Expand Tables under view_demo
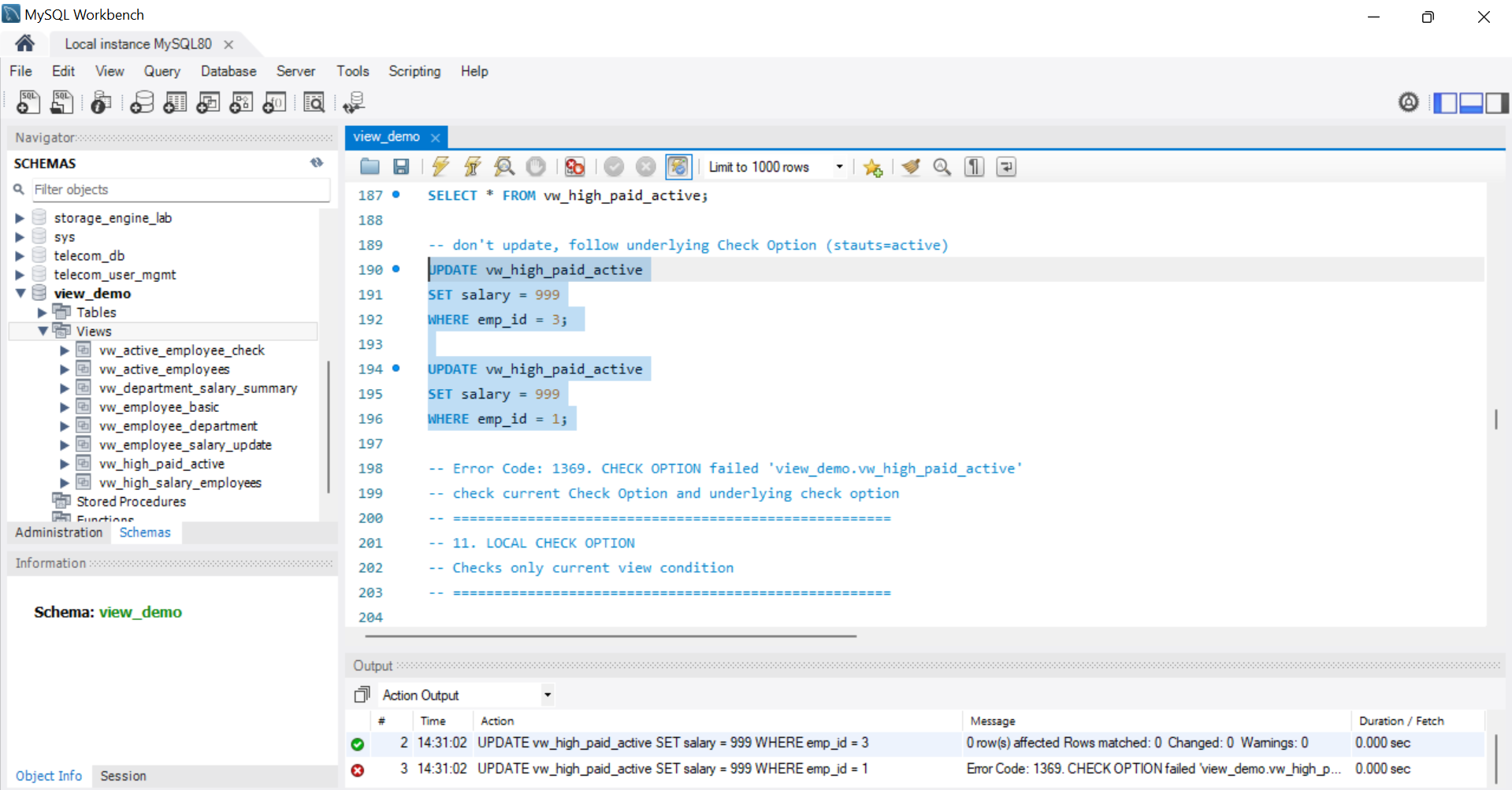The height and width of the screenshot is (790, 1512). 42,313
